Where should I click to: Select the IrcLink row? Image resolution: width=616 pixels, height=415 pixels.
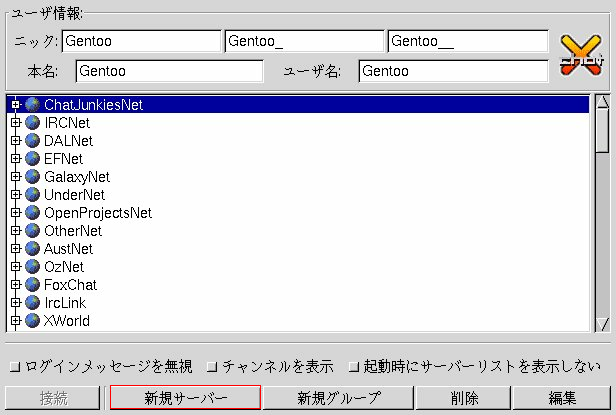pyautogui.click(x=298, y=303)
